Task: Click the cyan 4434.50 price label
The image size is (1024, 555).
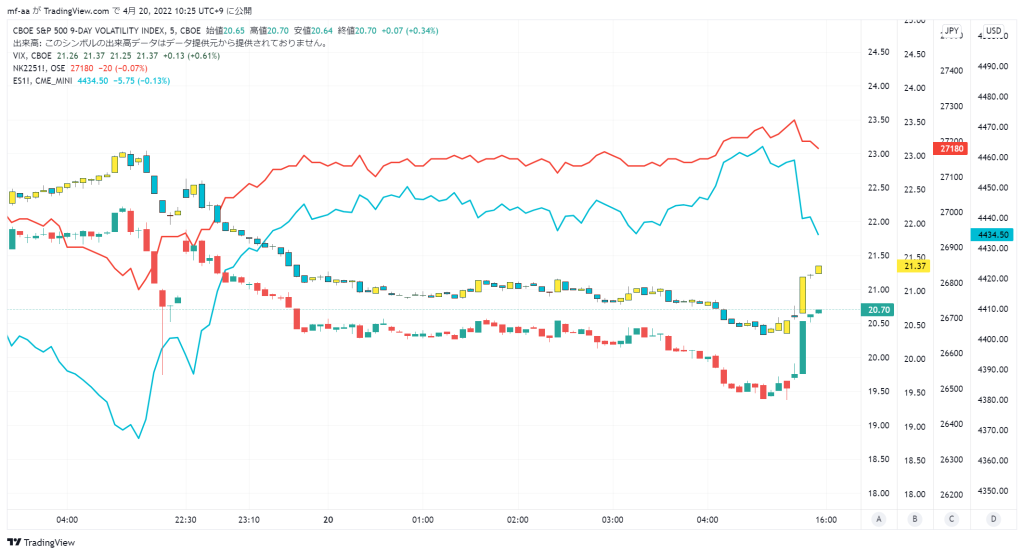Action: 992,234
